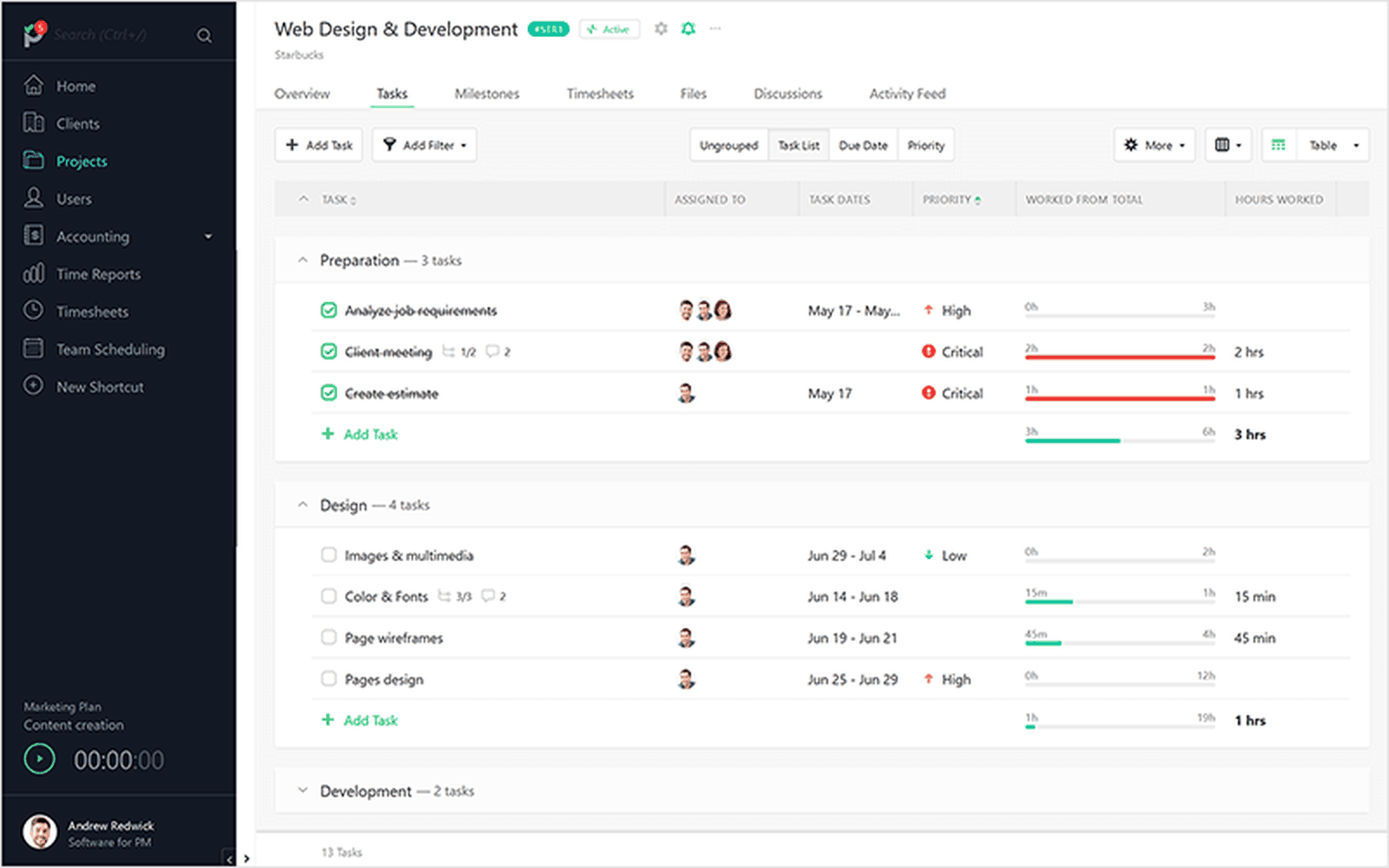Viewport: 1389px width, 868px height.
Task: Click the project notifications bell icon
Action: point(688,28)
